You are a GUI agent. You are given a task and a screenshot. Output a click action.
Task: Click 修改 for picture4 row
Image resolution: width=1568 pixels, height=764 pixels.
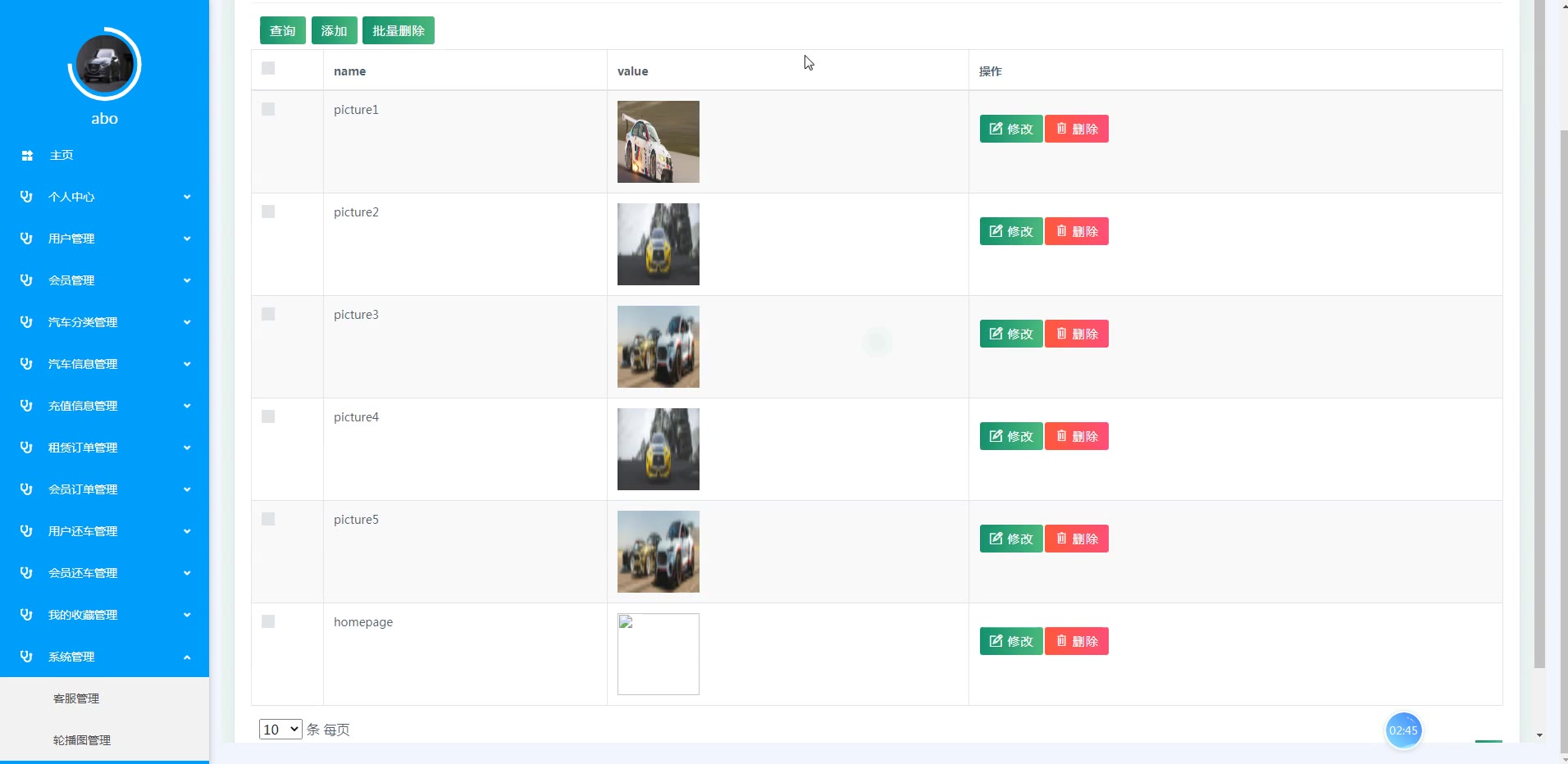coord(1011,436)
